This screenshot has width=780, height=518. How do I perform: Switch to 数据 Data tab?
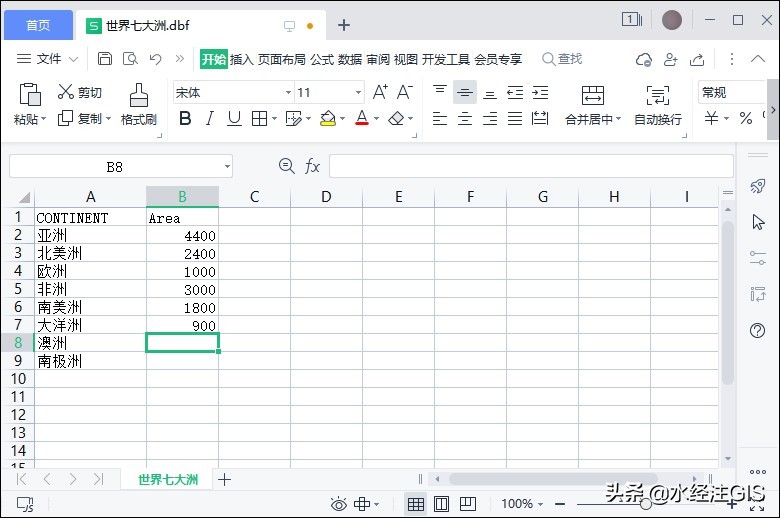350,59
